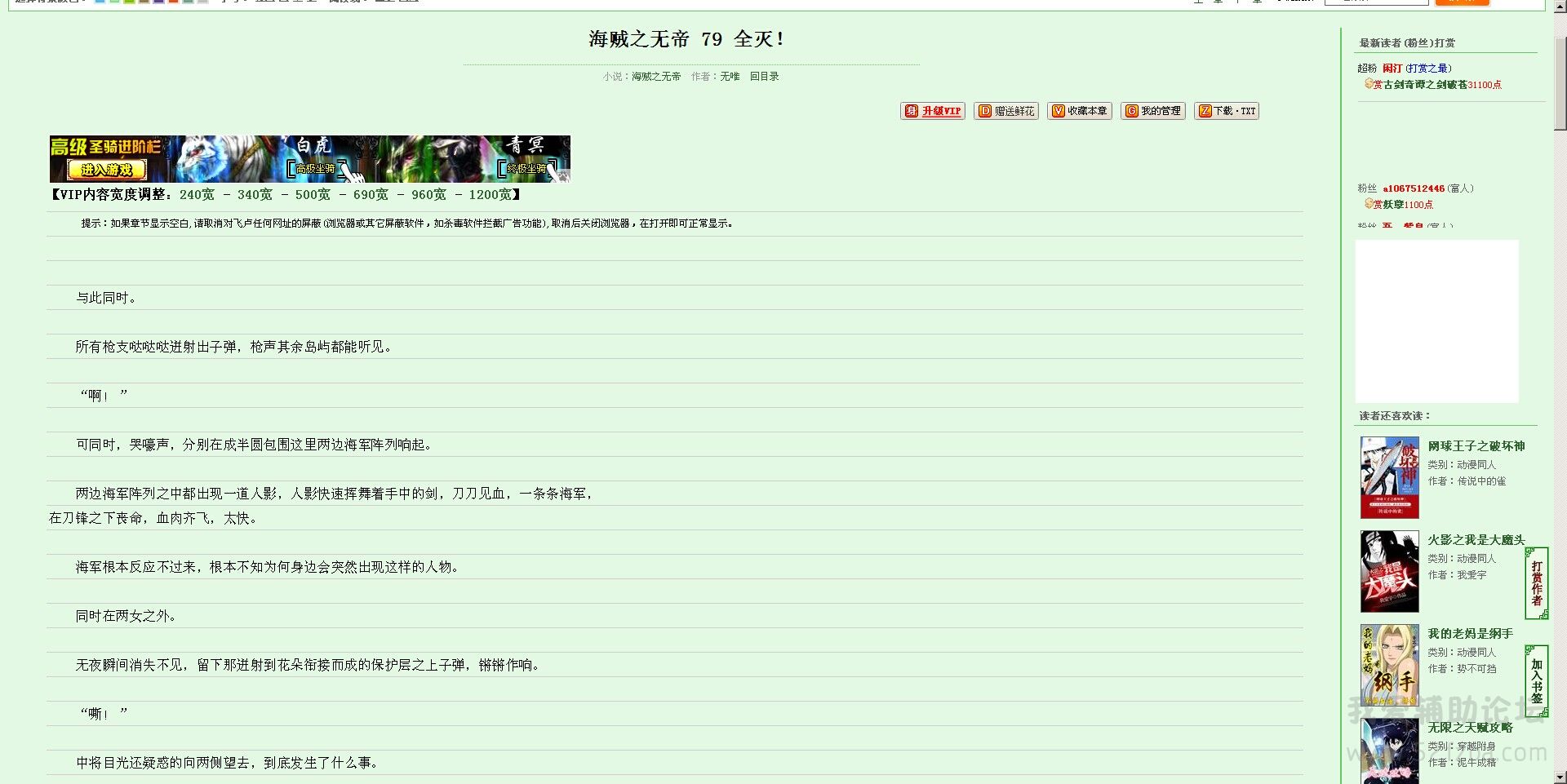Click author 我爱宇
The width and height of the screenshot is (1567, 784).
[1472, 575]
